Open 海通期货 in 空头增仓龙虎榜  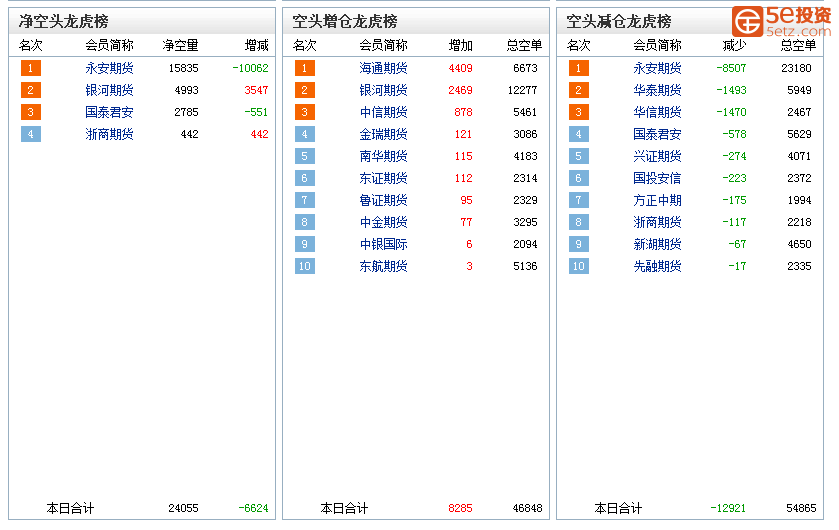(x=383, y=68)
